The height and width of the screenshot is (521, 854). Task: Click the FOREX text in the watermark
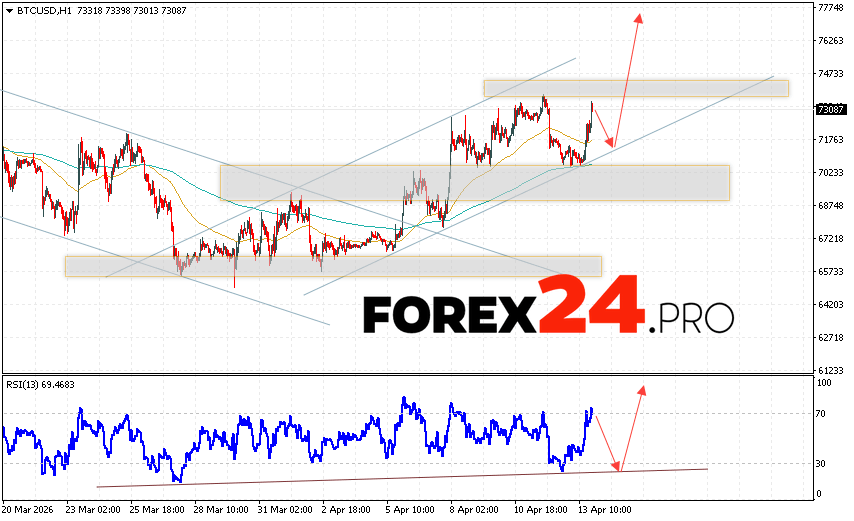(450, 315)
